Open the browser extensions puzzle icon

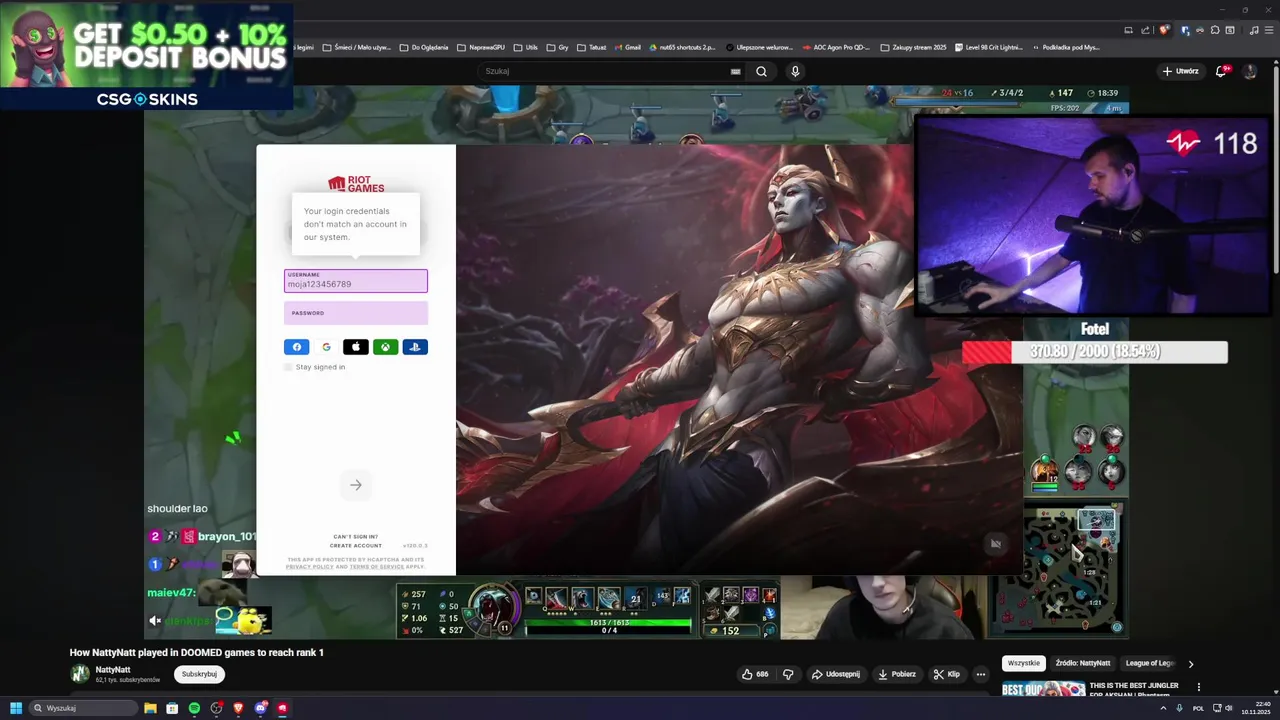(x=1215, y=30)
